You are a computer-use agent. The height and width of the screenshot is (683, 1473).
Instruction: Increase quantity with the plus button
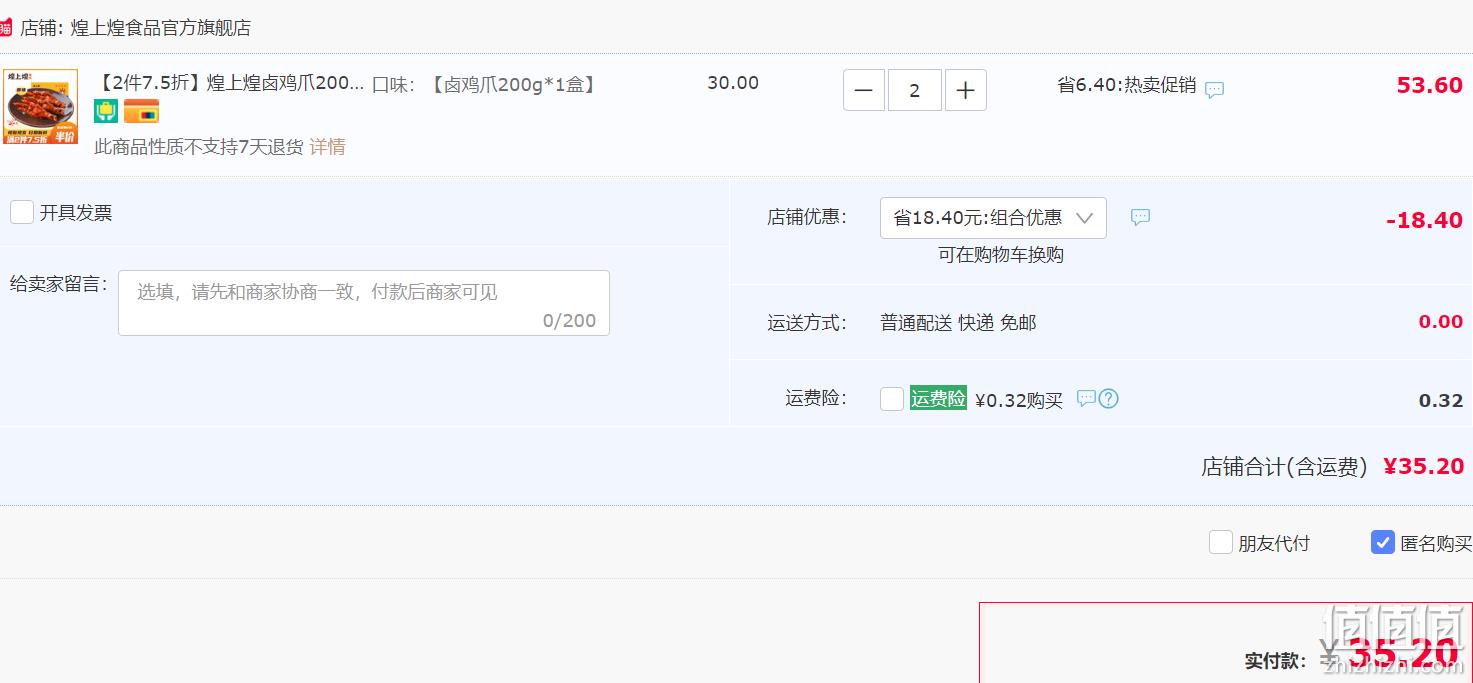coord(965,90)
